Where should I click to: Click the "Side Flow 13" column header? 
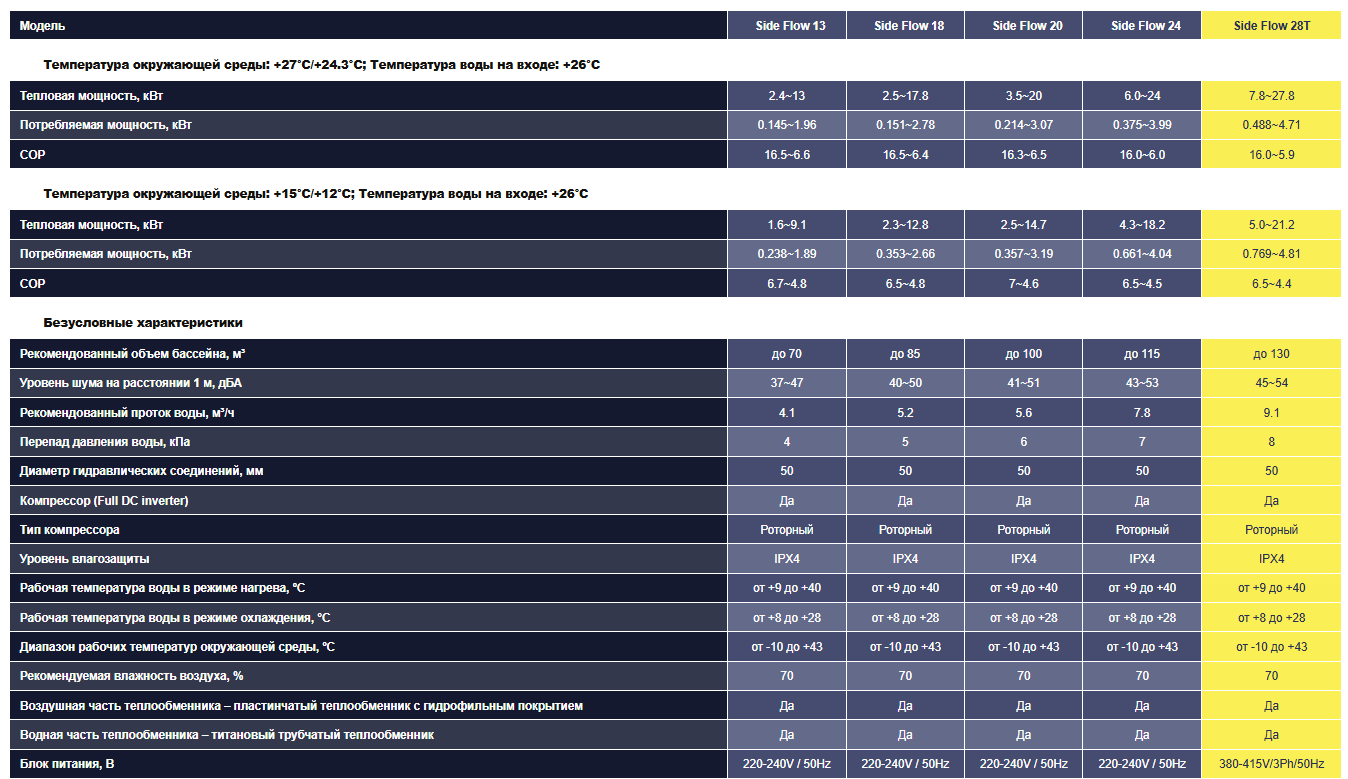click(x=787, y=26)
